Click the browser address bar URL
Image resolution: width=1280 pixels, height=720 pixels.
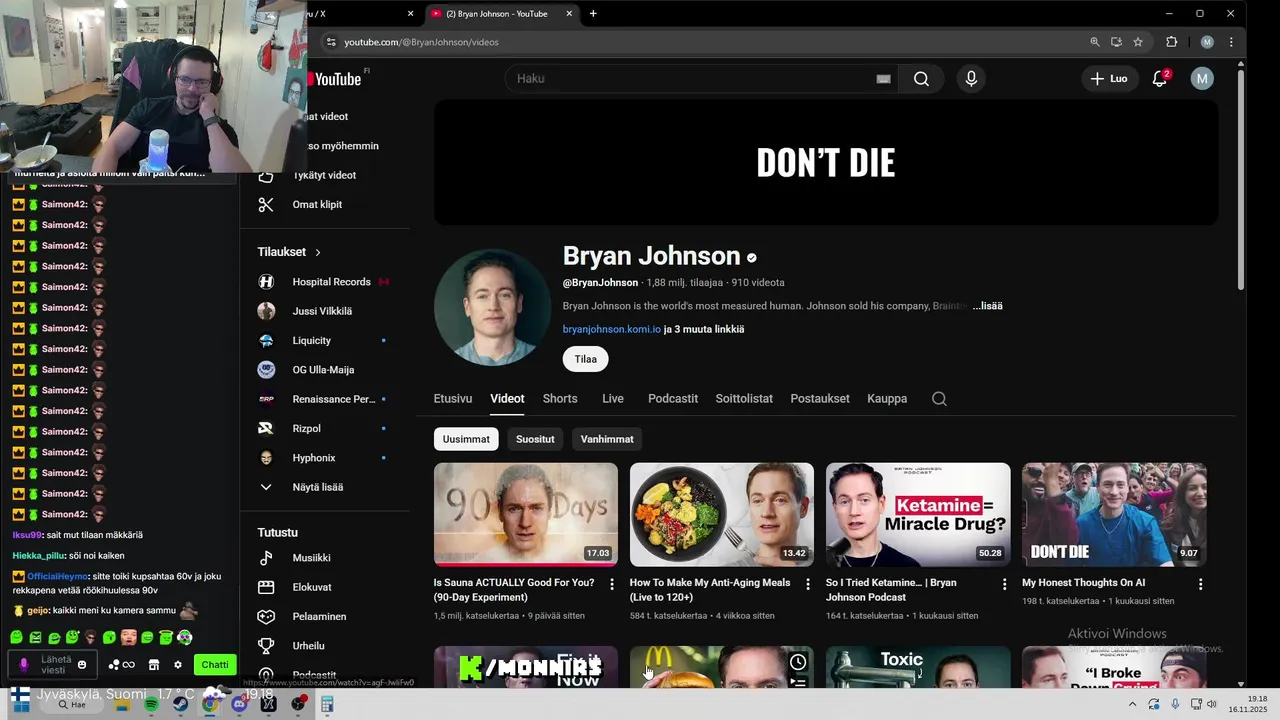pyautogui.click(x=421, y=42)
